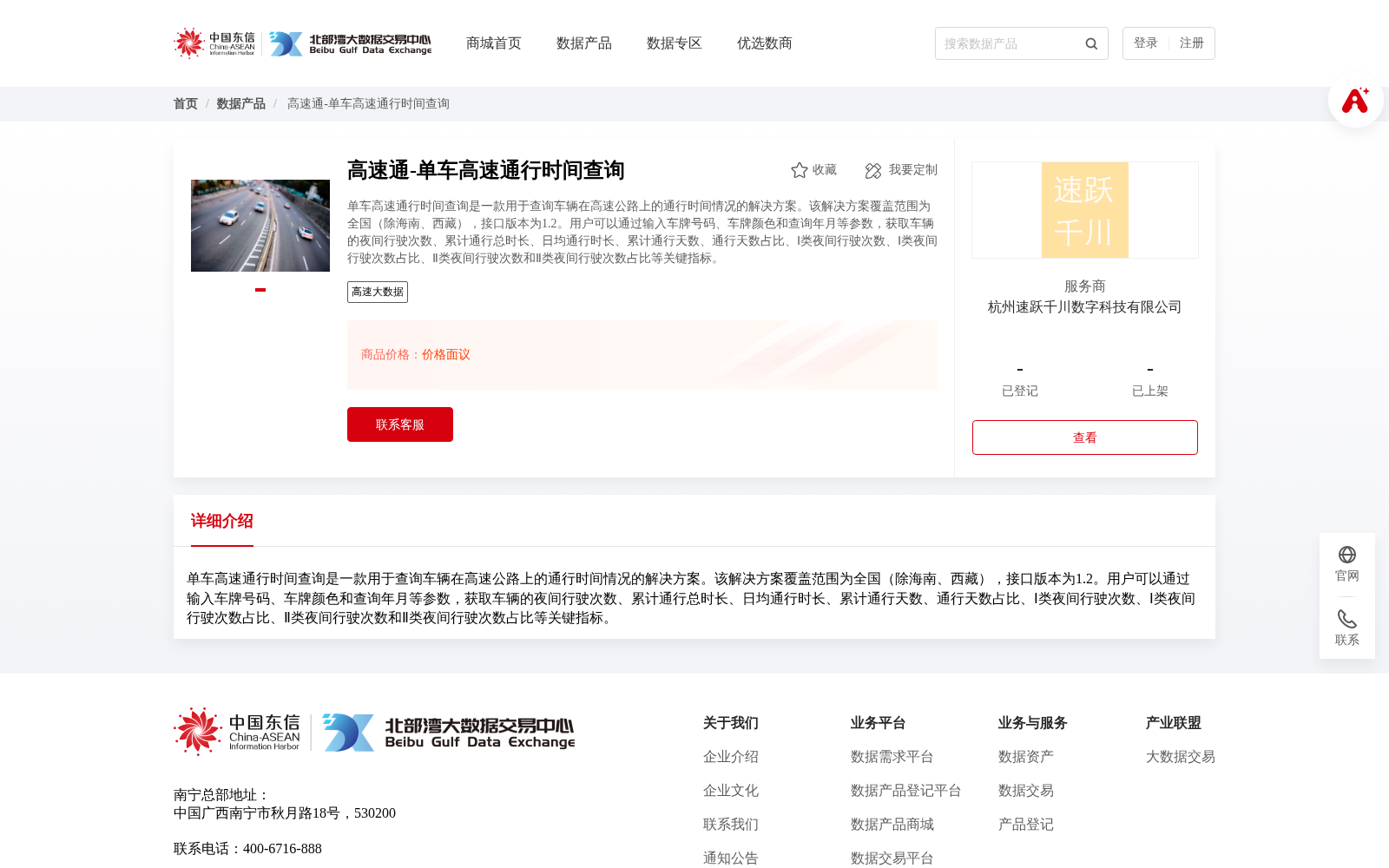Open the footer 数据交易平台 link
1389x868 pixels.
pyautogui.click(x=892, y=858)
